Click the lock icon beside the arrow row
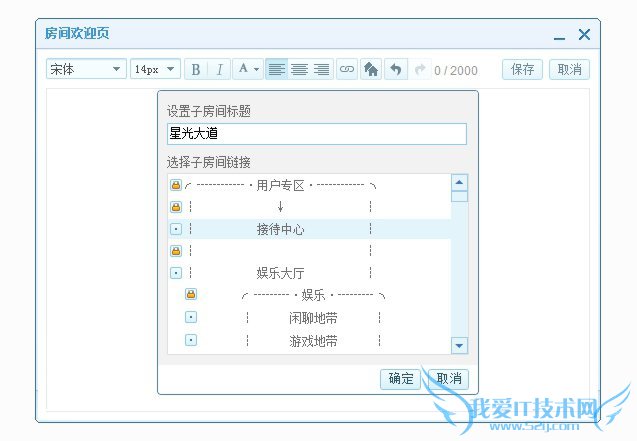Screen dimensions: 637x441 coord(176,207)
